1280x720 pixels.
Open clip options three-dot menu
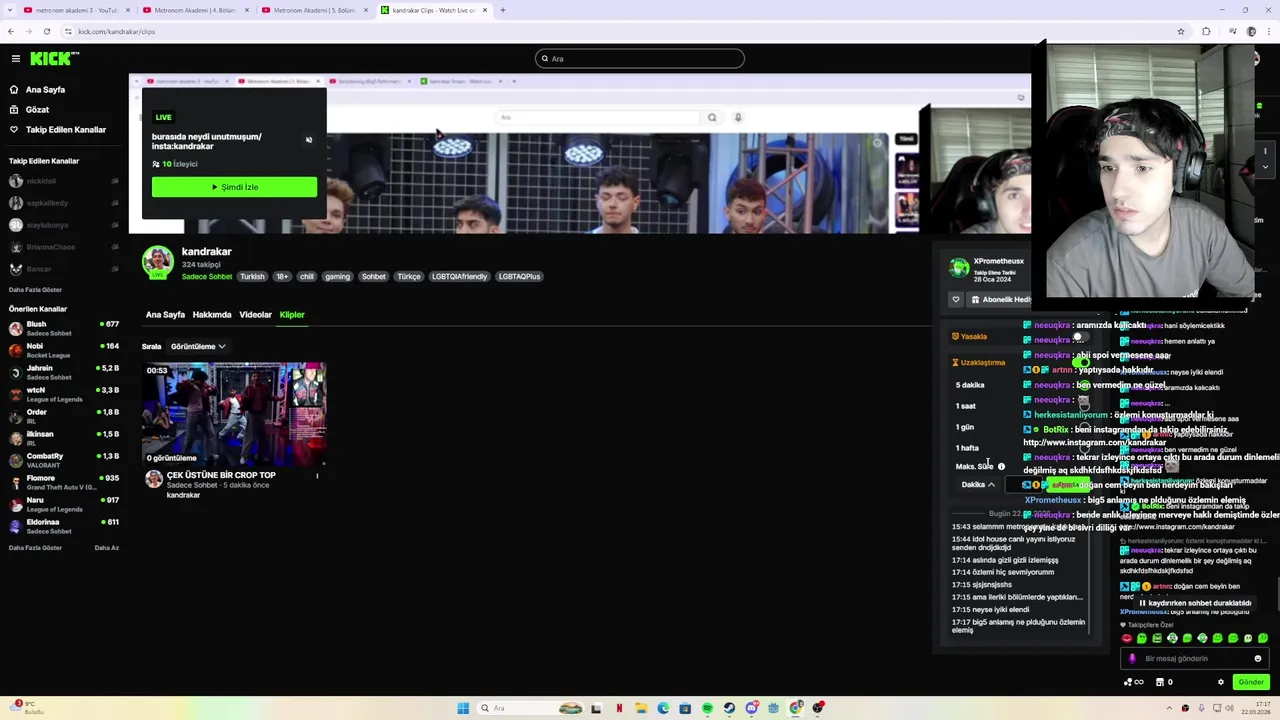(x=317, y=476)
